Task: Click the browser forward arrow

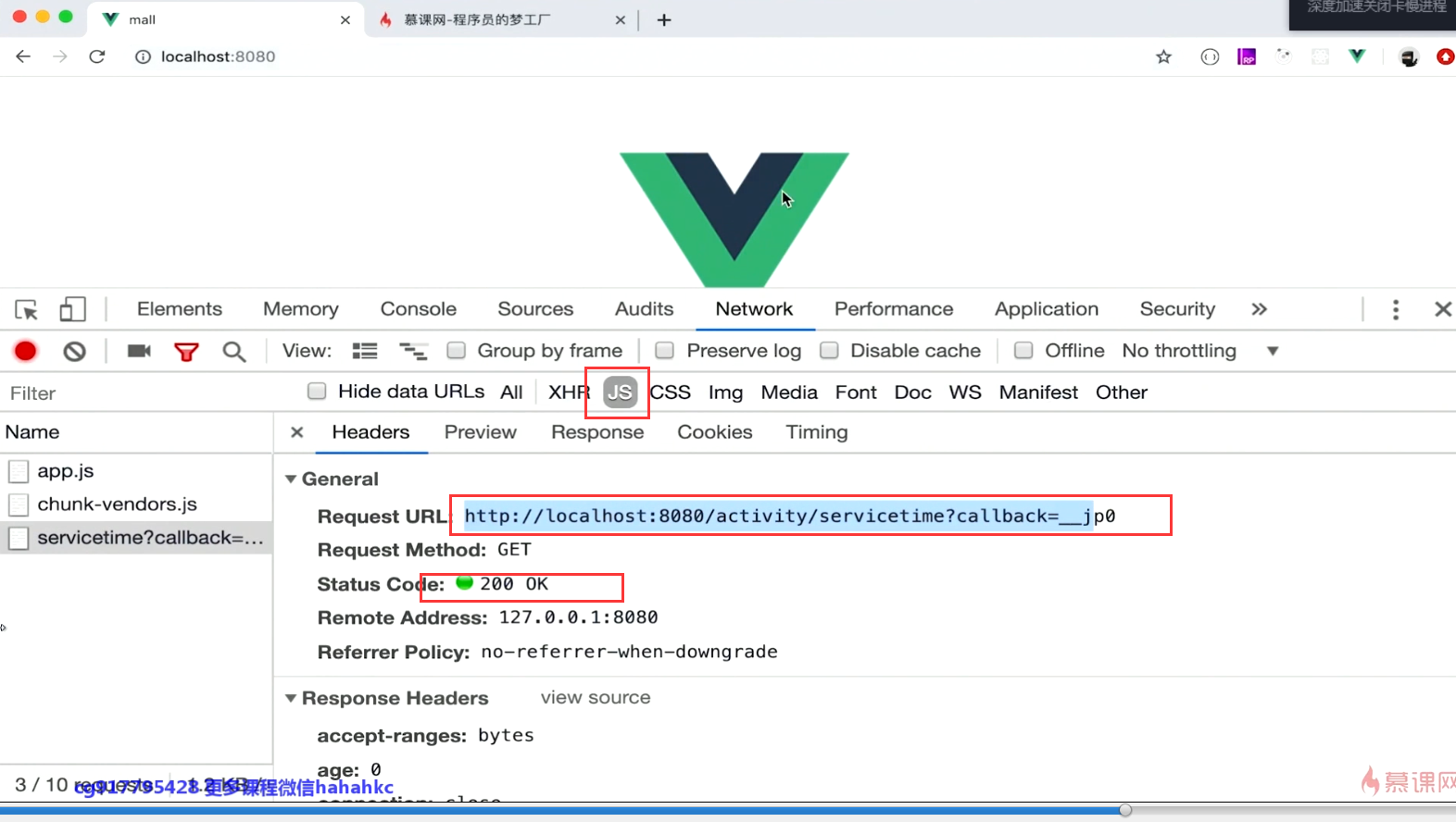Action: 60,56
